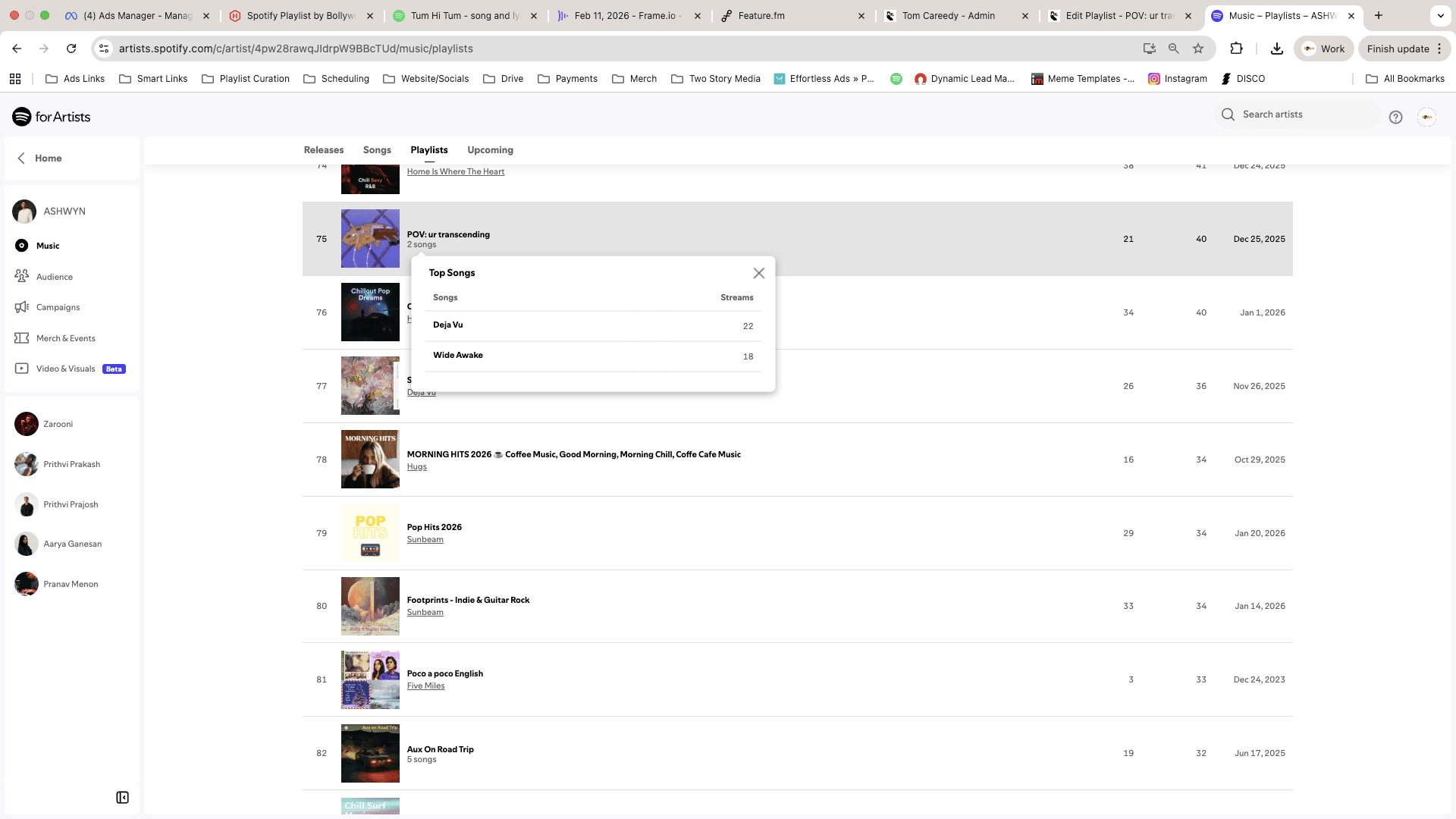Screen dimensions: 1456x819
Task: Open the Chrome tab search dropdown
Action: [x=1440, y=15]
